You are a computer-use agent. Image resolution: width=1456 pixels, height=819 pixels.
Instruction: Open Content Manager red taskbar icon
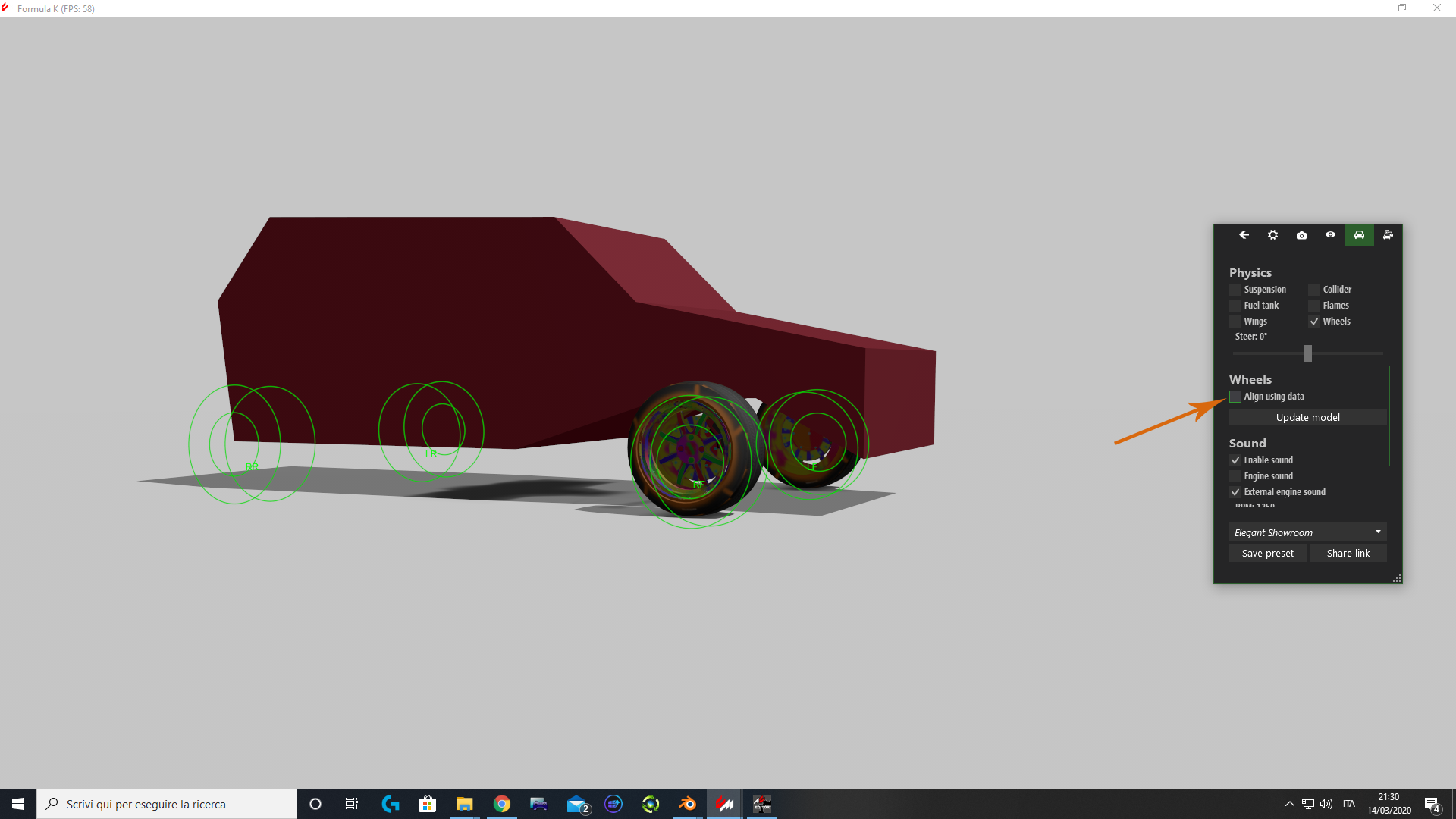point(725,804)
